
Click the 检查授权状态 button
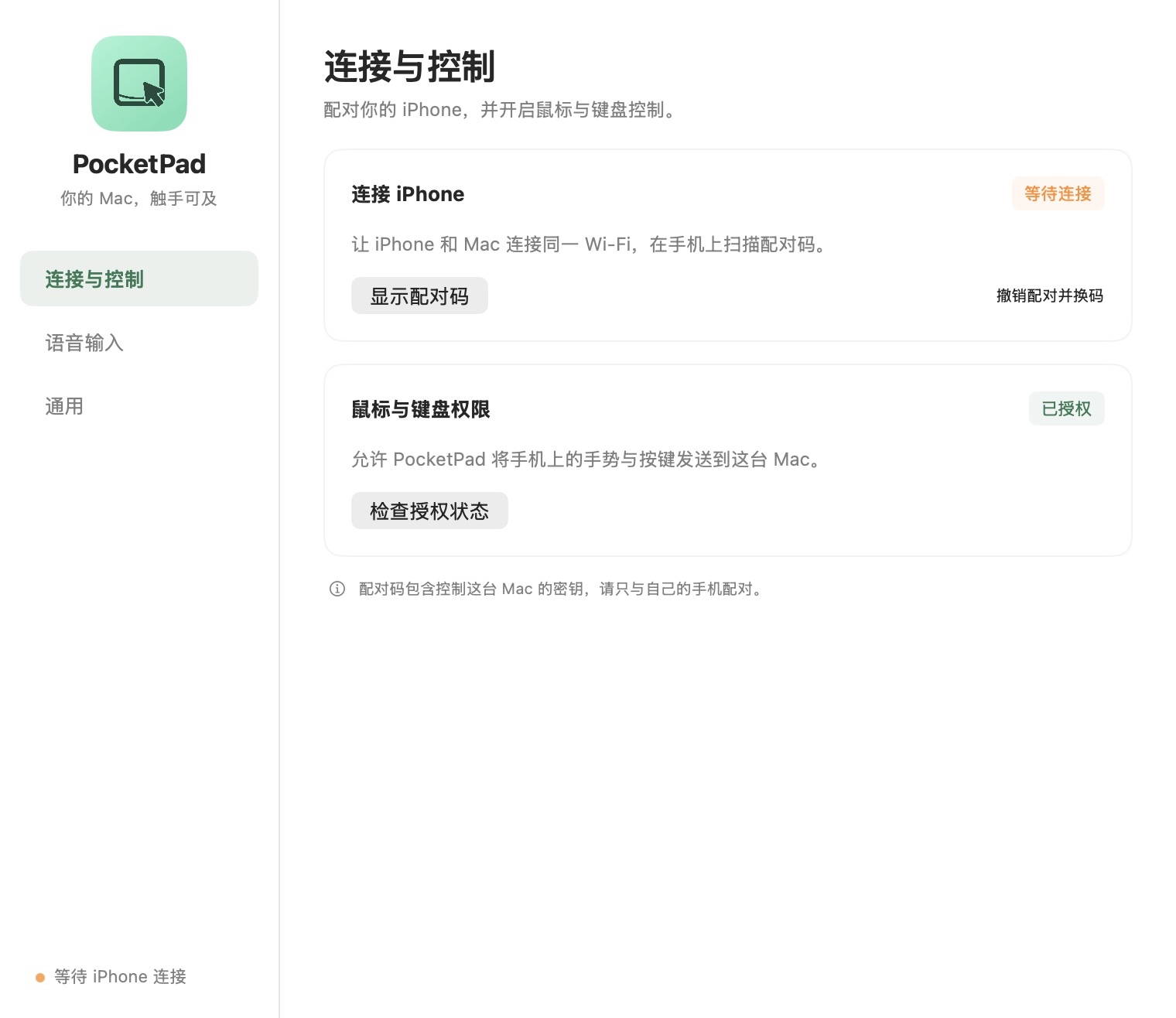point(429,511)
